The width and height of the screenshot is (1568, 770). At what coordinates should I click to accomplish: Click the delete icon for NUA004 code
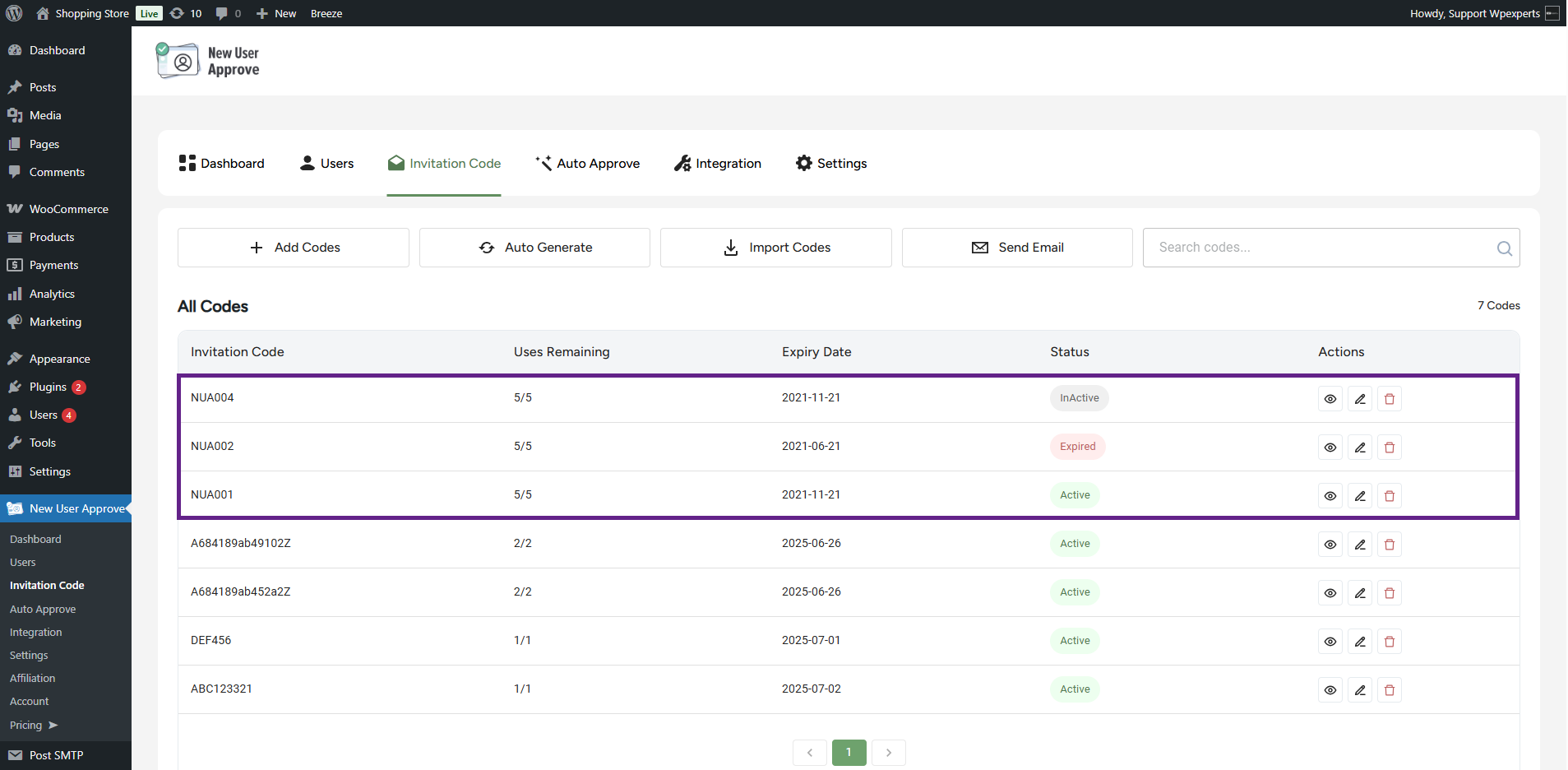[x=1389, y=399]
